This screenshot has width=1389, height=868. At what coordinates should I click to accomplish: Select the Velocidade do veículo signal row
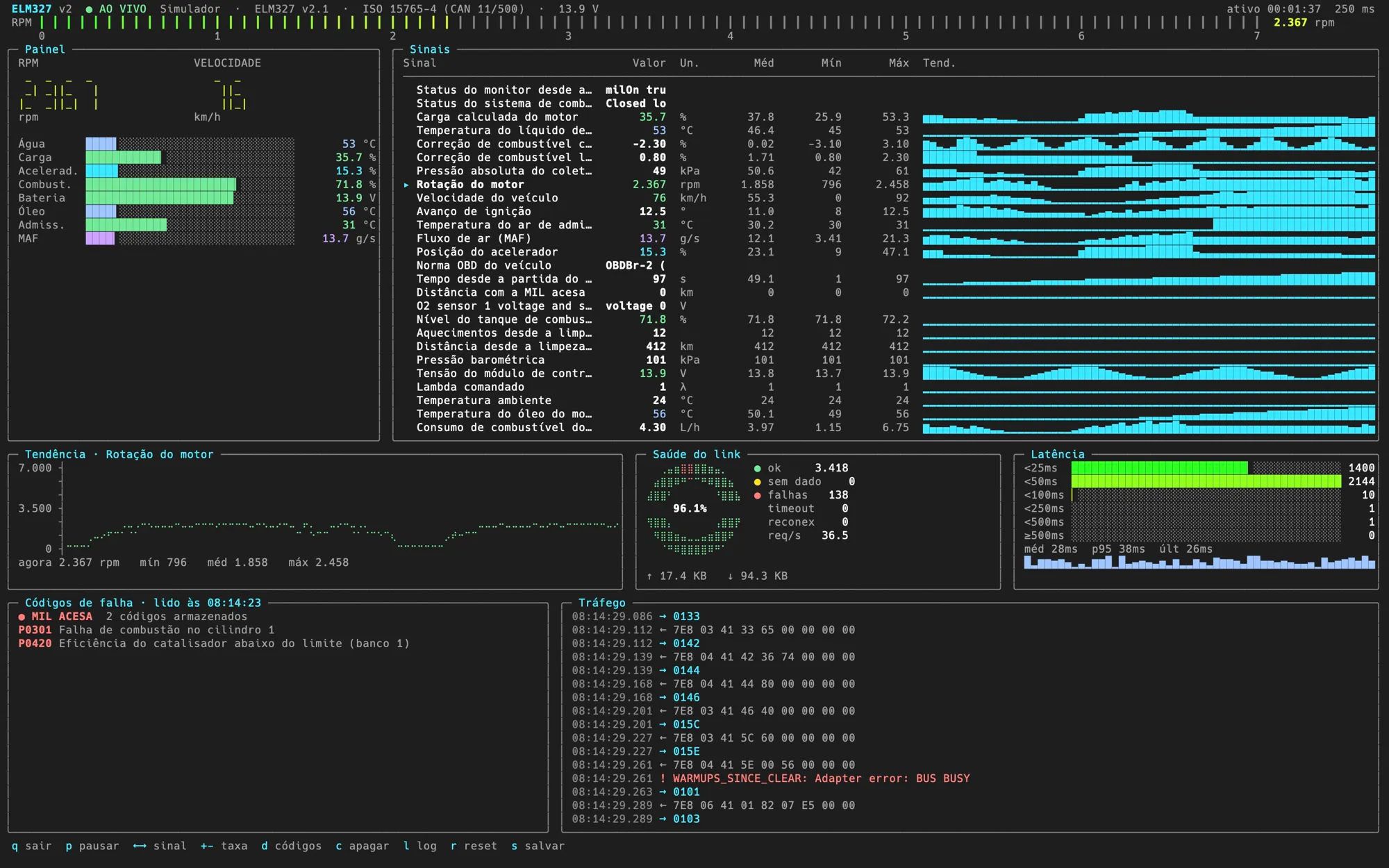[889, 198]
